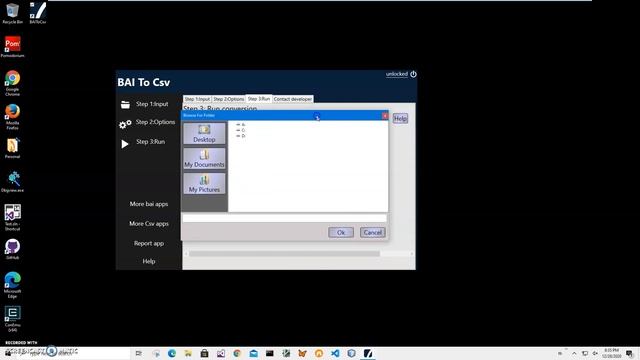This screenshot has height=360, width=640.
Task: Click the play icon beside Step 3:Run
Action: pyautogui.click(x=125, y=144)
